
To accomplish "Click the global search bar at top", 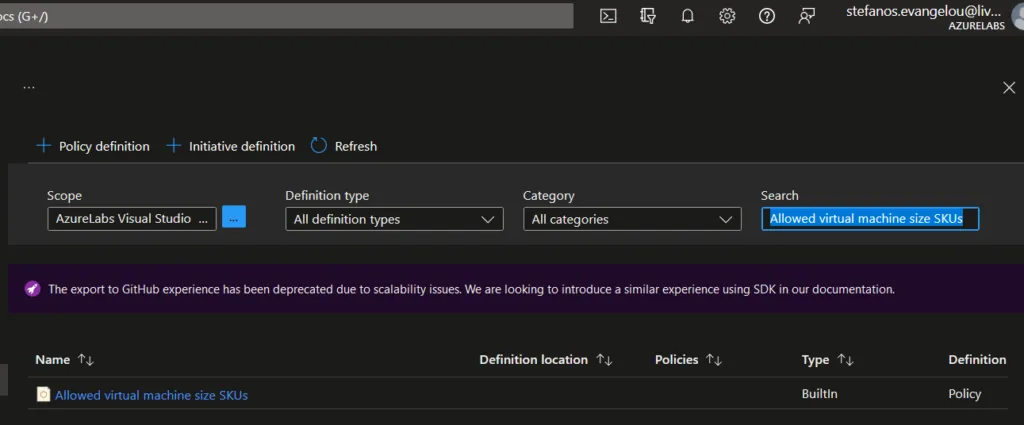I will click(x=287, y=16).
